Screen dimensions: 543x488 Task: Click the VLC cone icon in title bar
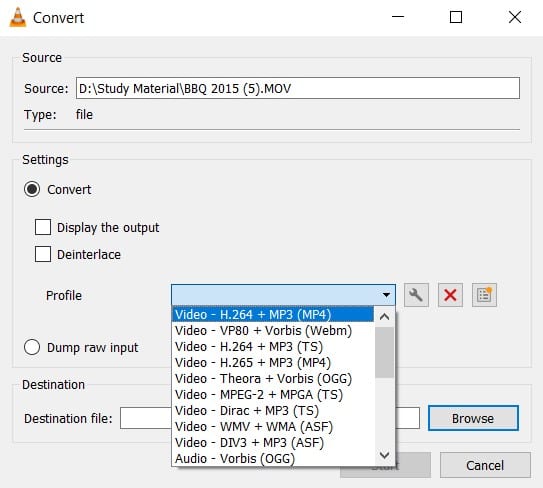click(x=18, y=17)
